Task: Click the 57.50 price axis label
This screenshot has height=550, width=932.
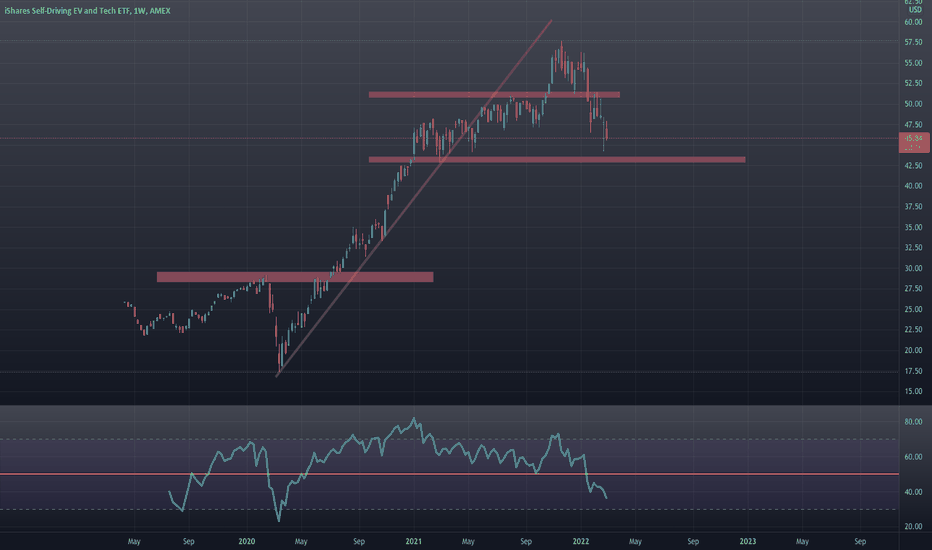Action: [x=913, y=42]
